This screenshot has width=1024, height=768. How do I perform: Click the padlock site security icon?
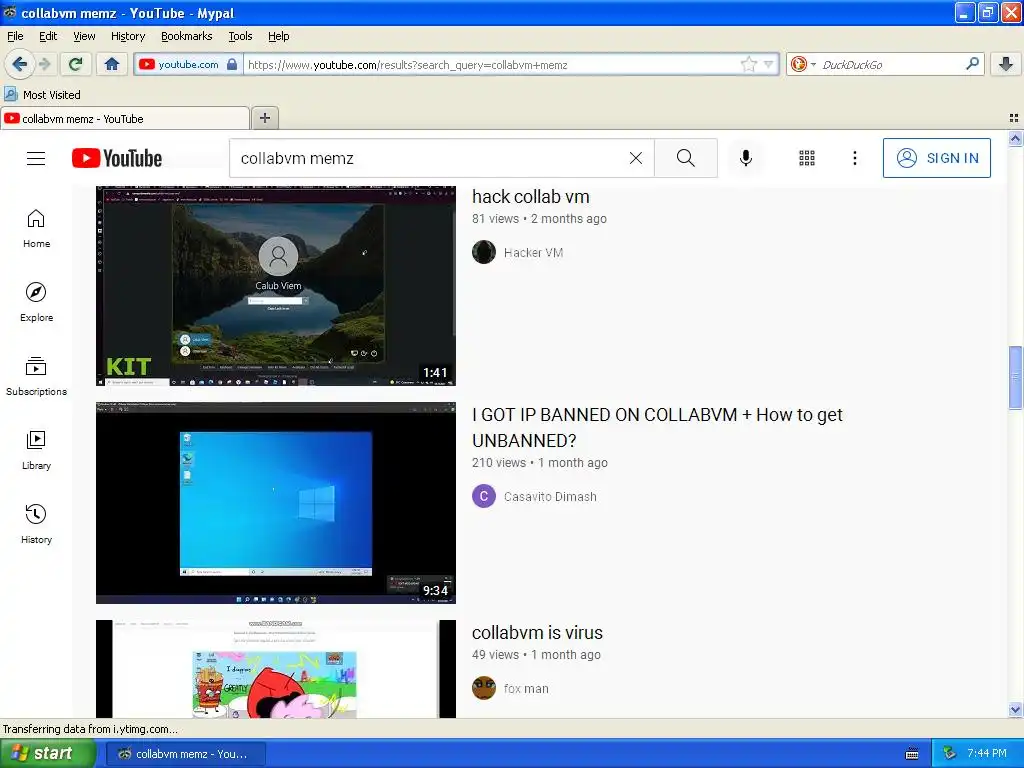pyautogui.click(x=232, y=64)
